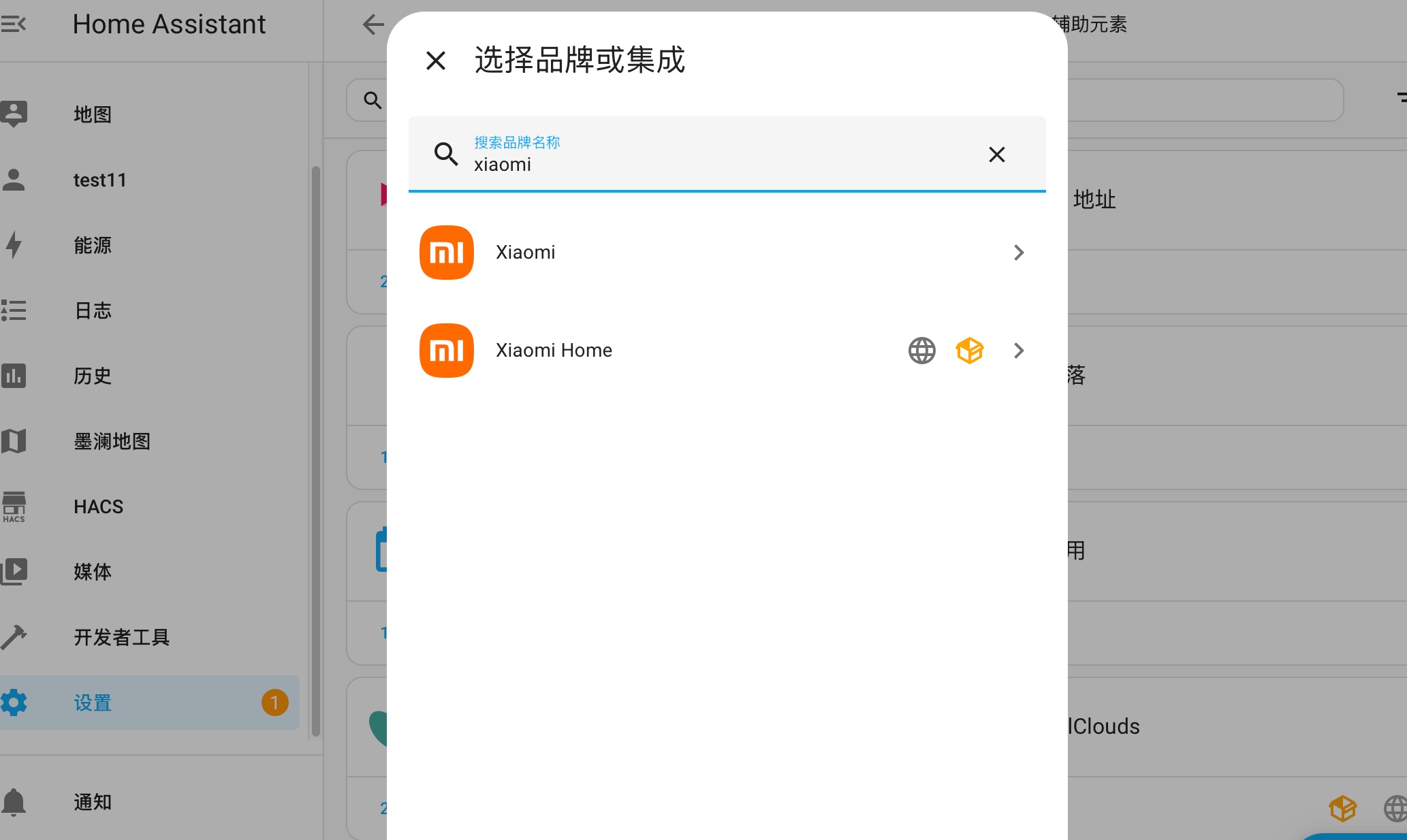Viewport: 1407px width, 840px height.
Task: Open the test11 sidebar entry
Action: coord(99,180)
